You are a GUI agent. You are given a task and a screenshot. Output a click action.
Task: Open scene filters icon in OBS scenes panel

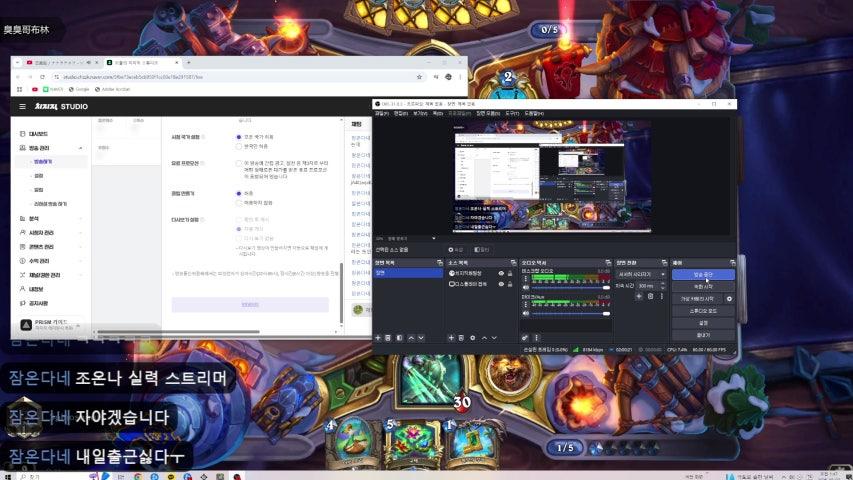399,338
